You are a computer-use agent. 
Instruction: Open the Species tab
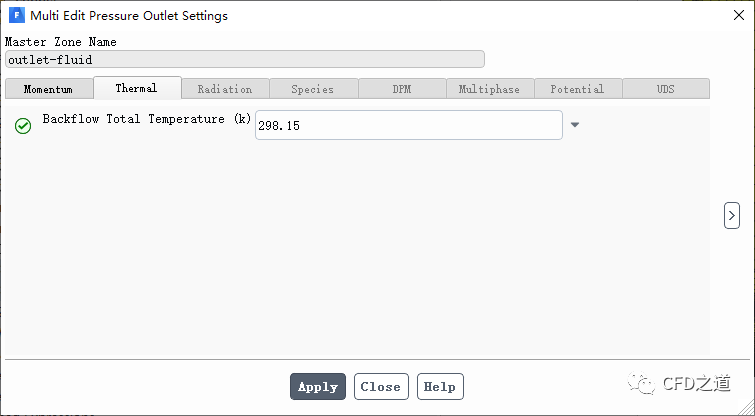click(313, 89)
